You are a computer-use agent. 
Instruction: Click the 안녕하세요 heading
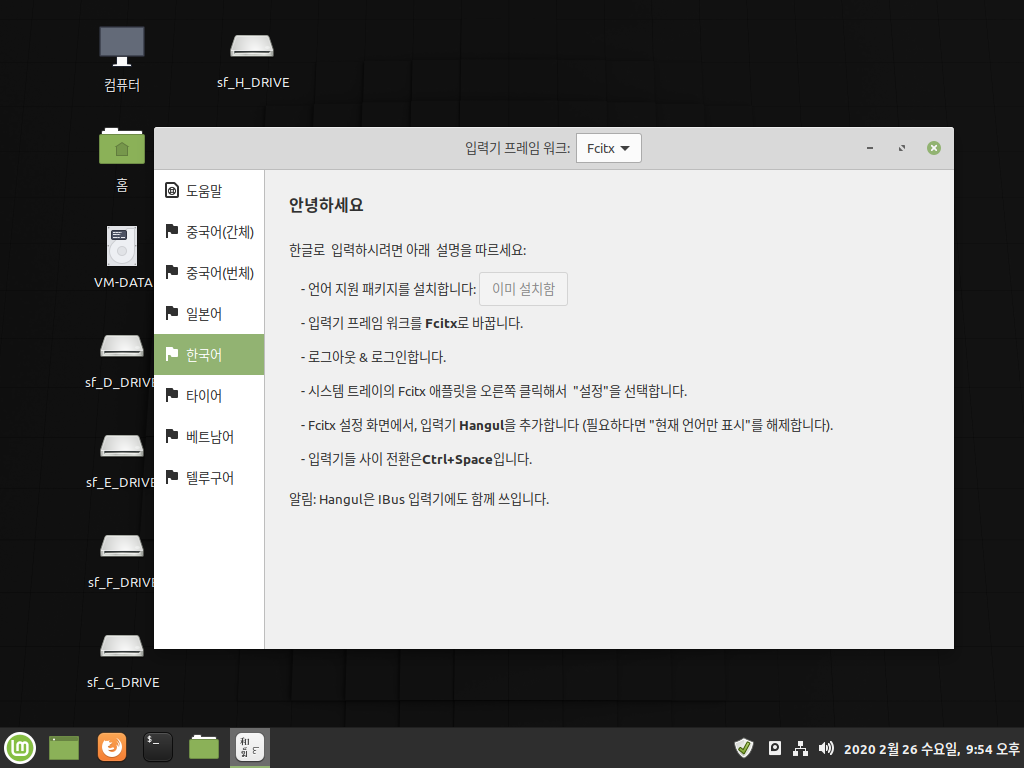(x=326, y=205)
